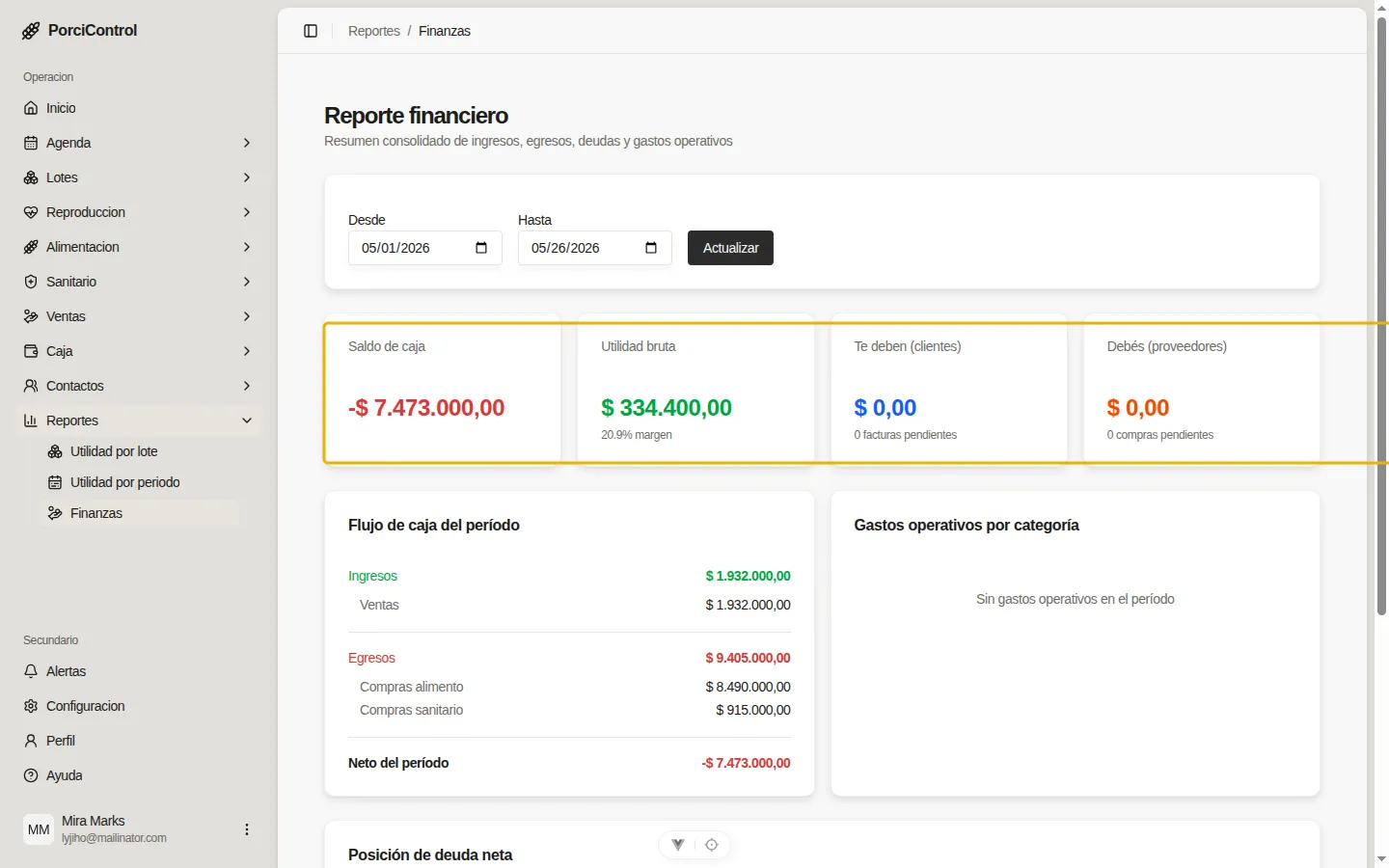Click the Configuracion gear icon
The height and width of the screenshot is (868, 1389).
click(x=31, y=706)
